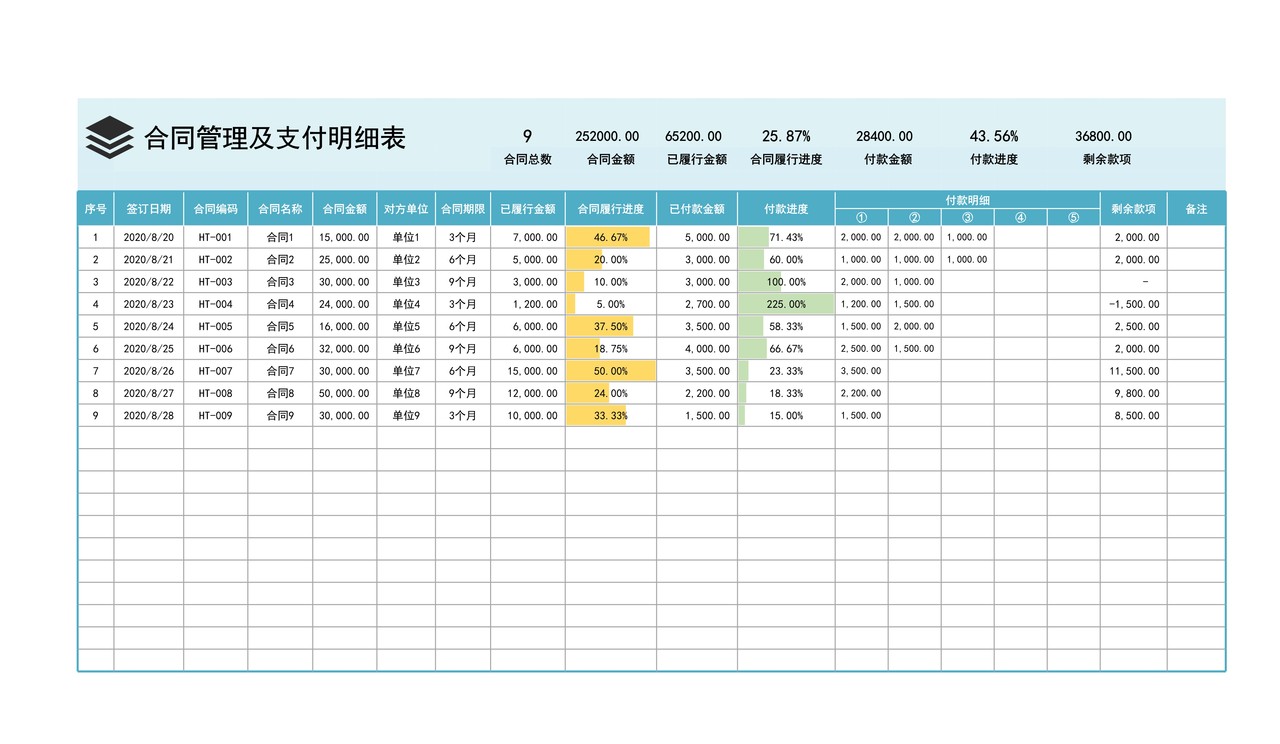The width and height of the screenshot is (1280, 744).
Task: Click the 合同名称 column header
Action: point(280,209)
